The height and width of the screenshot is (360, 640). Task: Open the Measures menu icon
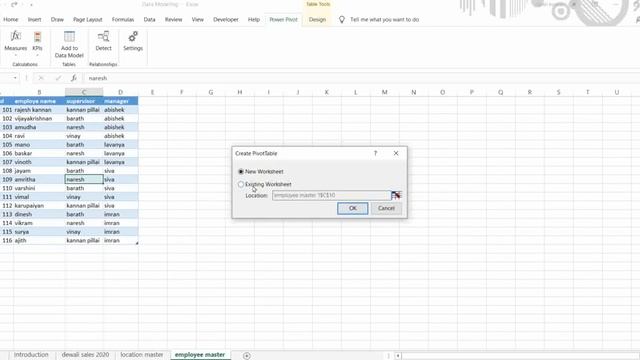click(x=16, y=37)
